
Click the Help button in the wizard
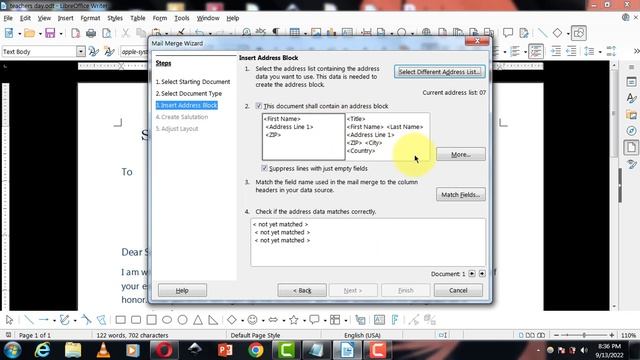click(182, 290)
